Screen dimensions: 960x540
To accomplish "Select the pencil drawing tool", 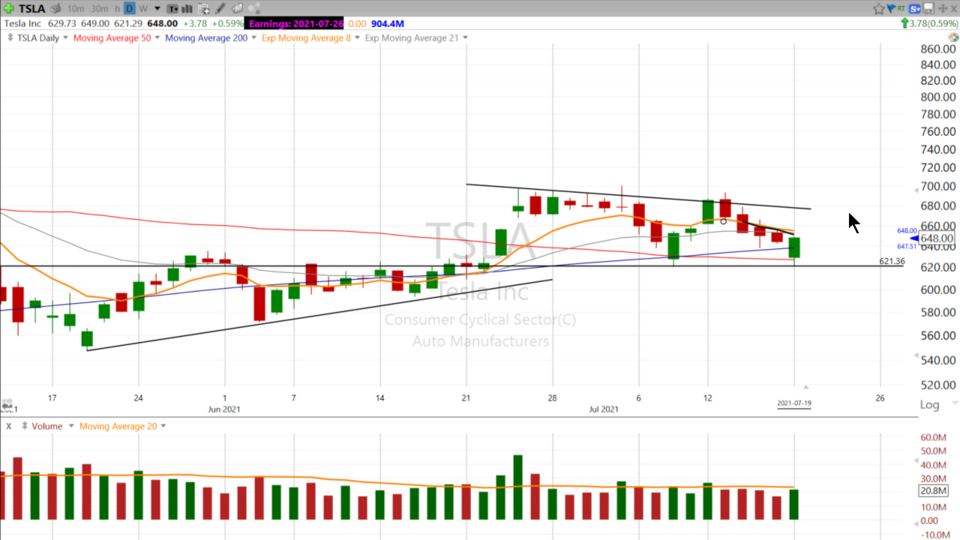I will click(x=220, y=8).
